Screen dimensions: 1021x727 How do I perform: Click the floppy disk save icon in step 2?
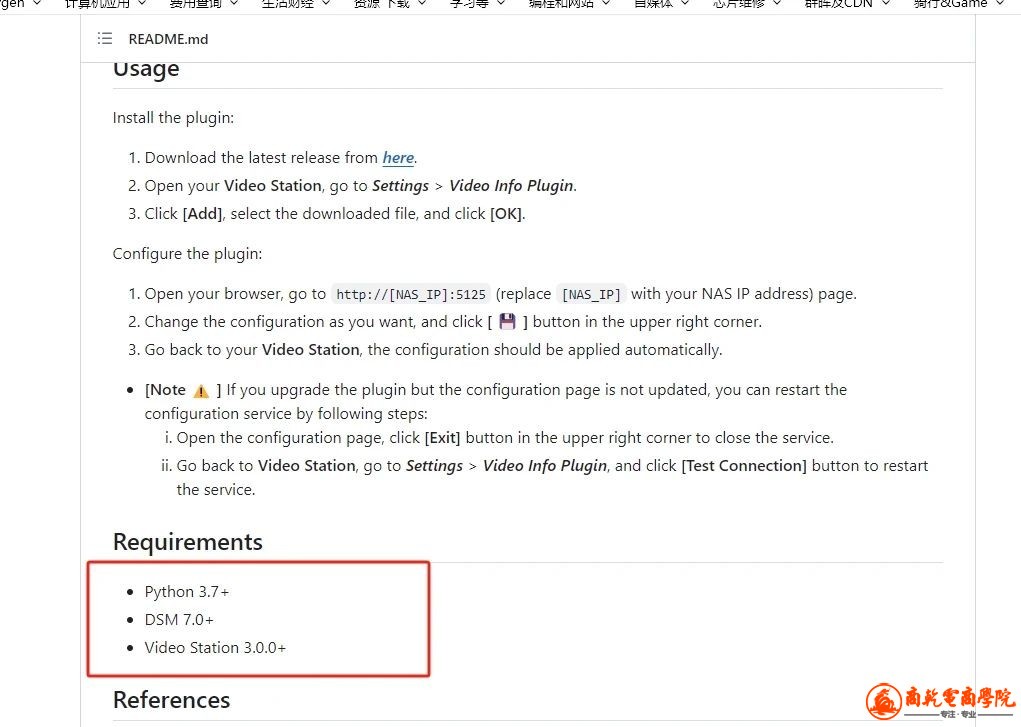pos(507,321)
